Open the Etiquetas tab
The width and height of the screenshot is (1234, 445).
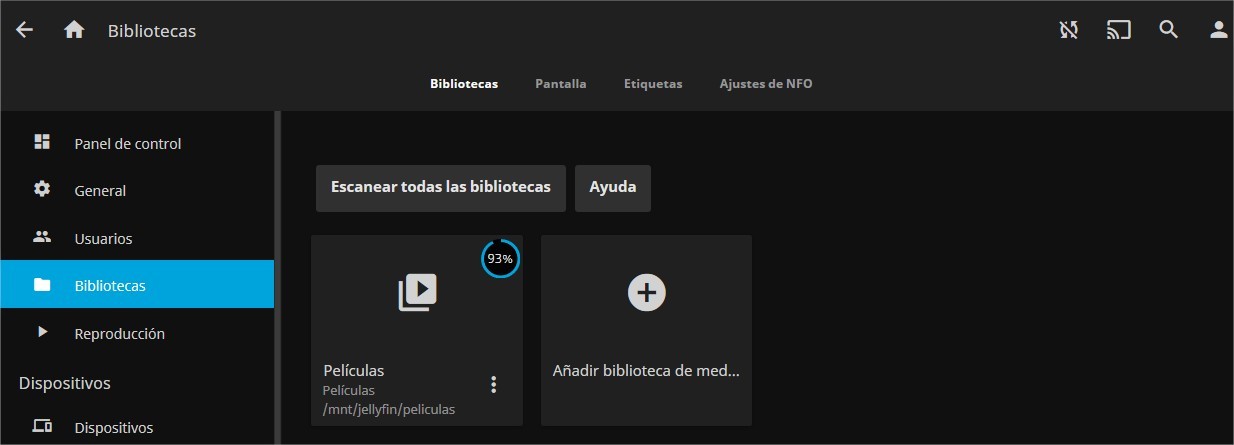[x=653, y=84]
